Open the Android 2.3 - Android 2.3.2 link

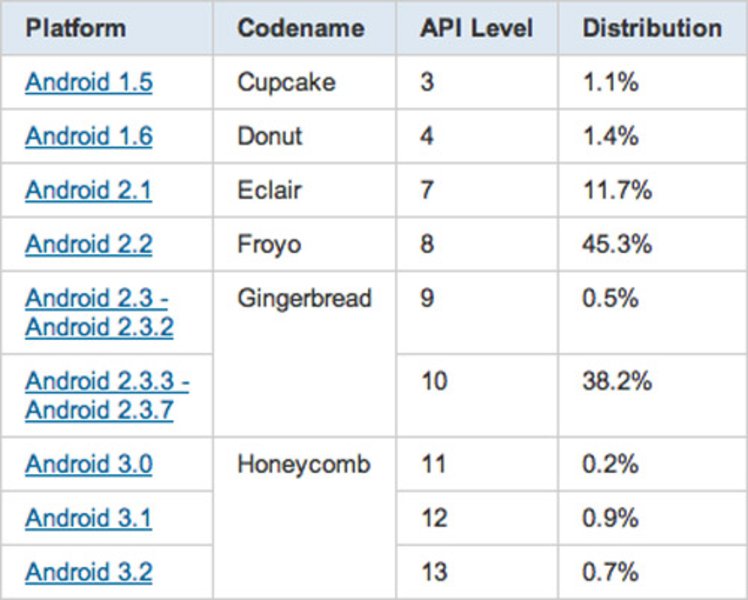pos(98,312)
